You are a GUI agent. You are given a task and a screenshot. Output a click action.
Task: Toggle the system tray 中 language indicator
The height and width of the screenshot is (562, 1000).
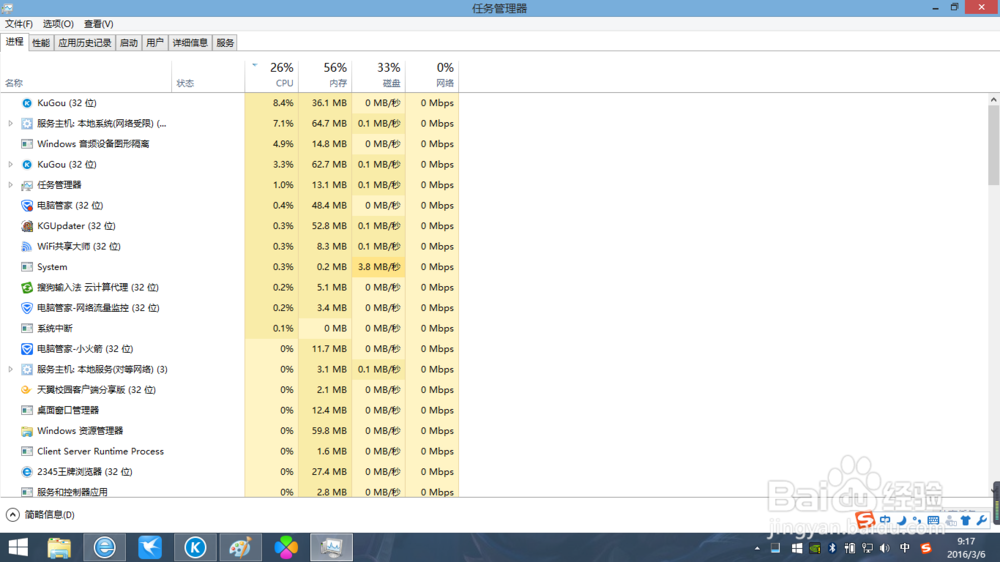click(904, 548)
